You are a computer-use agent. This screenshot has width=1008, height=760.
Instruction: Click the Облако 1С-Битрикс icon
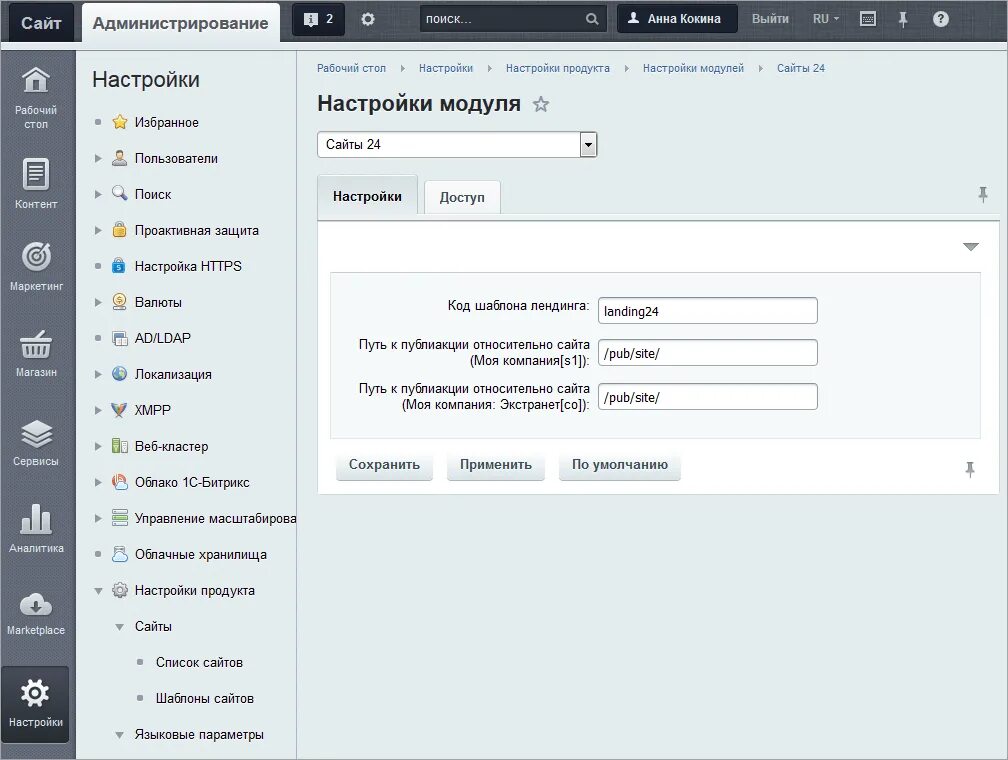[120, 482]
